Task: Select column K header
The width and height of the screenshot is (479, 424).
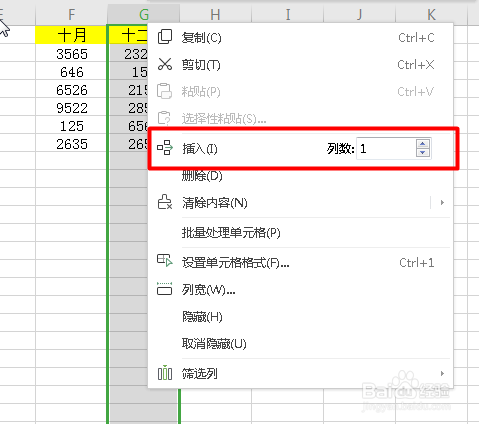Action: click(431, 15)
